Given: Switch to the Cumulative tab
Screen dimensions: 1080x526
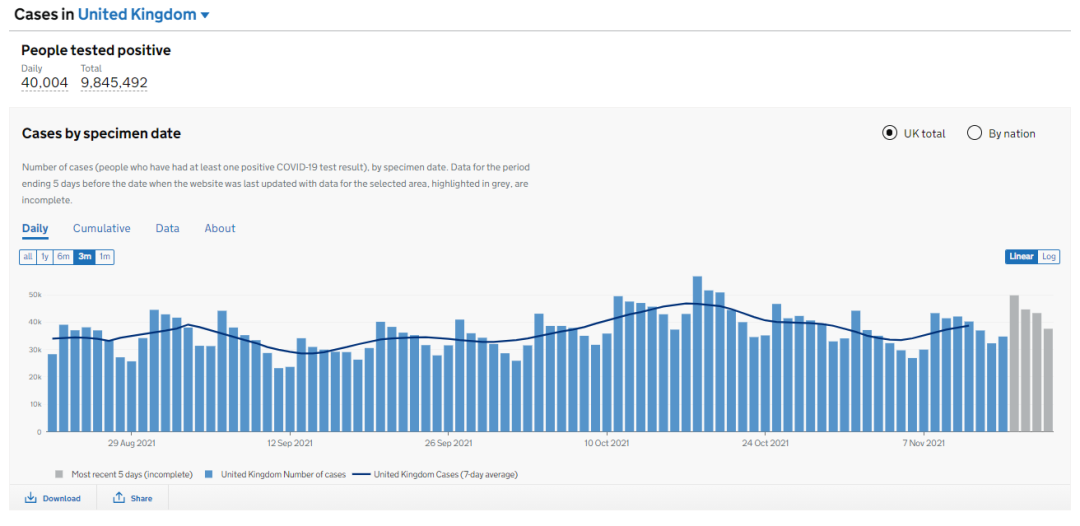Looking at the screenshot, I should pyautogui.click(x=102, y=229).
